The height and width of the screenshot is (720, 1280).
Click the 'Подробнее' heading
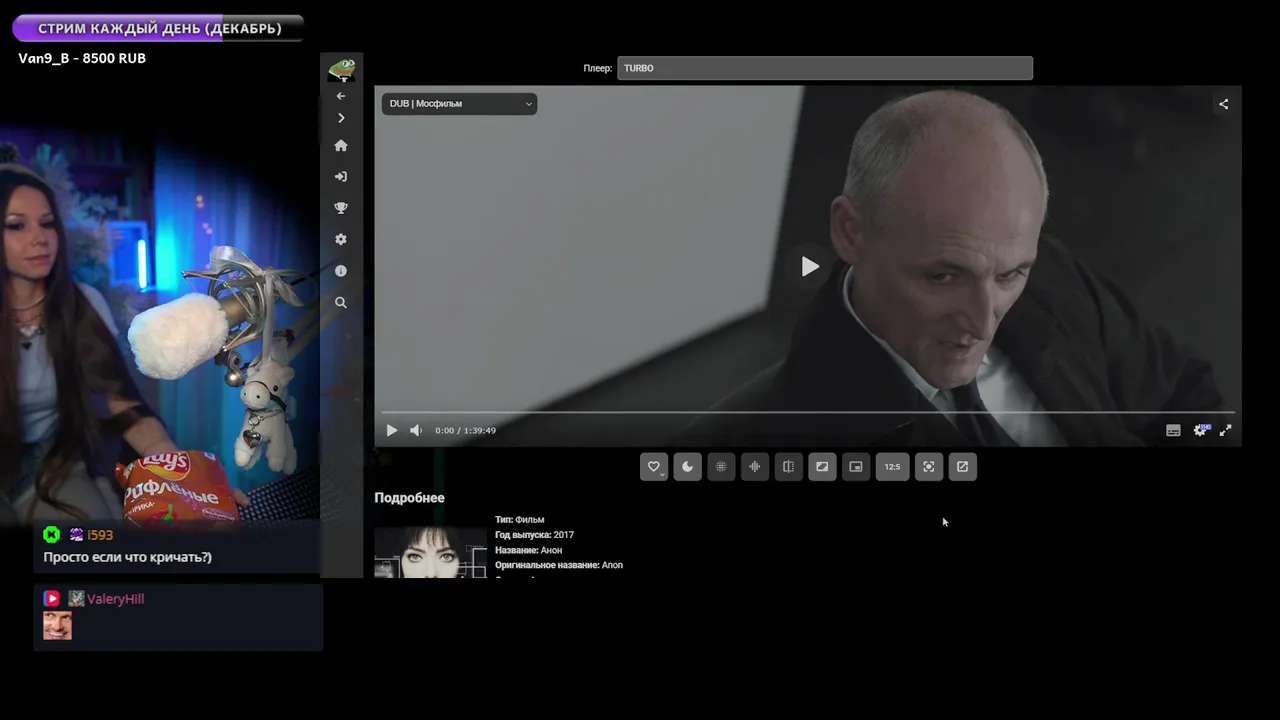(409, 498)
